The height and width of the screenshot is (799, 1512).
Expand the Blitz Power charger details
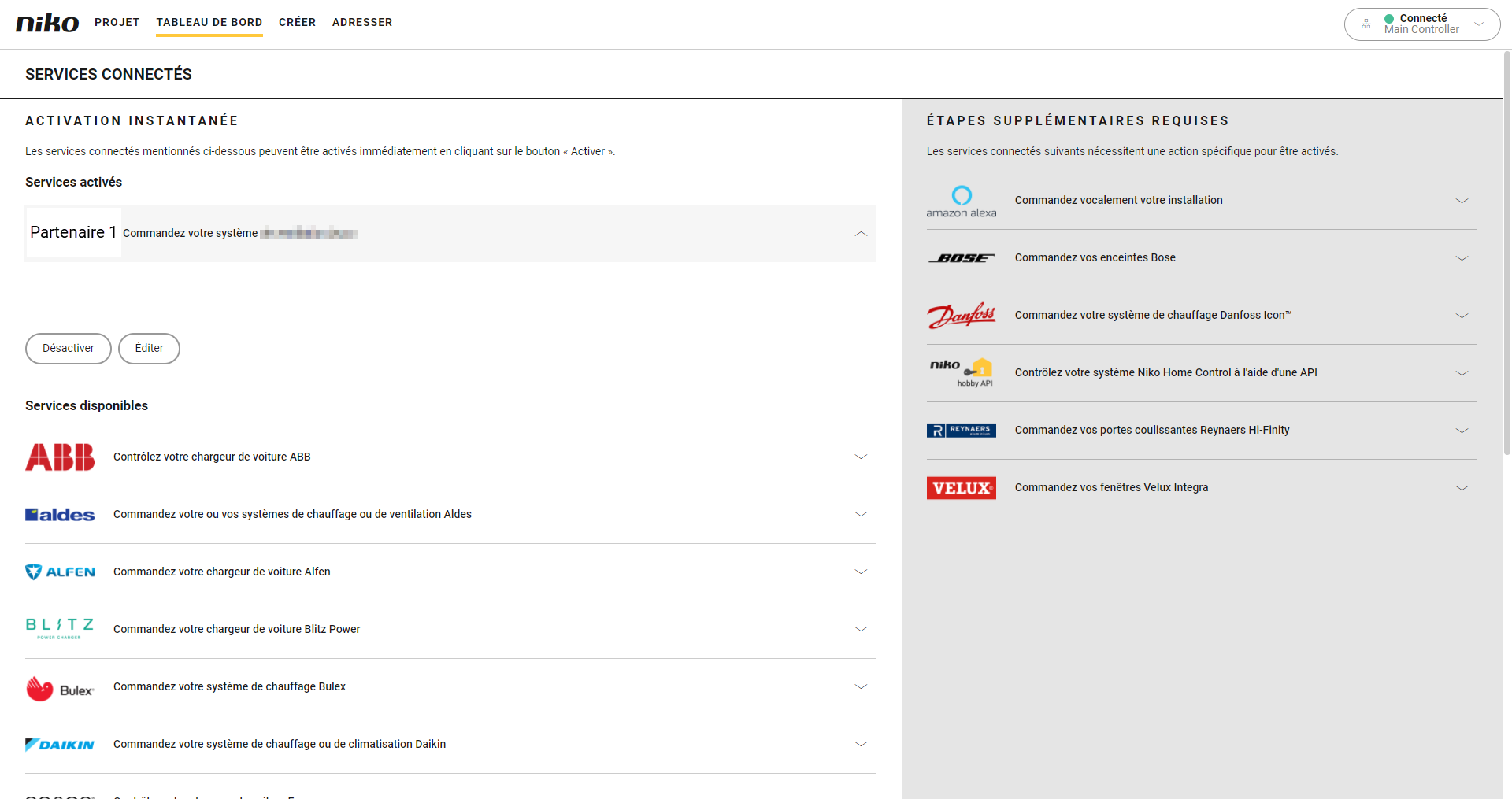[x=861, y=630]
